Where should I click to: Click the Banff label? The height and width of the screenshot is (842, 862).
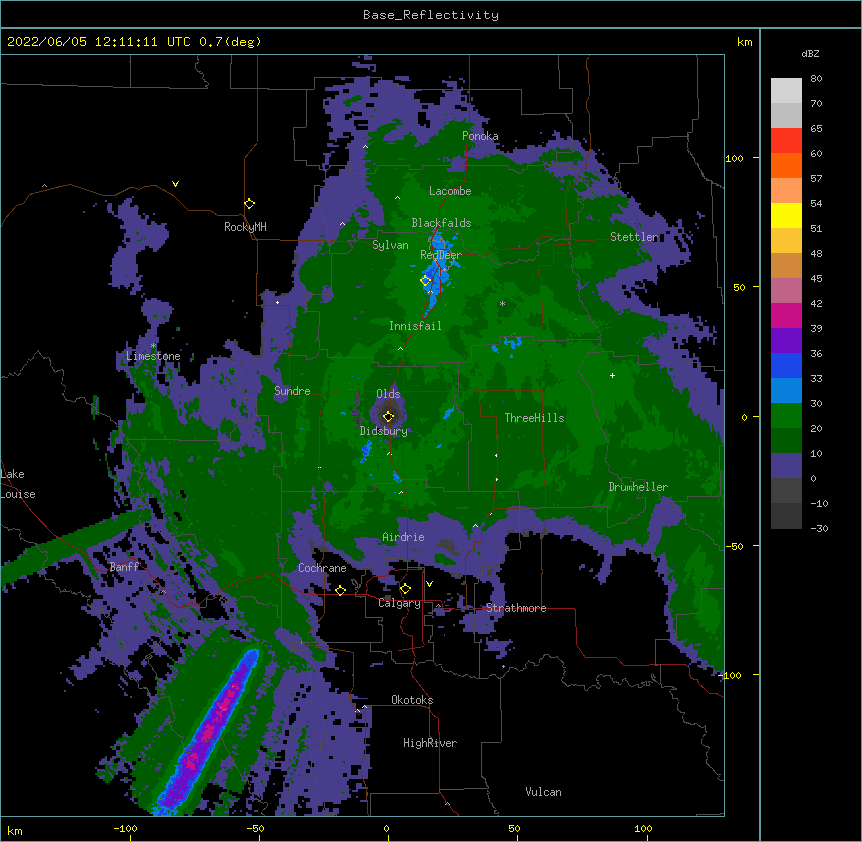[x=125, y=567]
